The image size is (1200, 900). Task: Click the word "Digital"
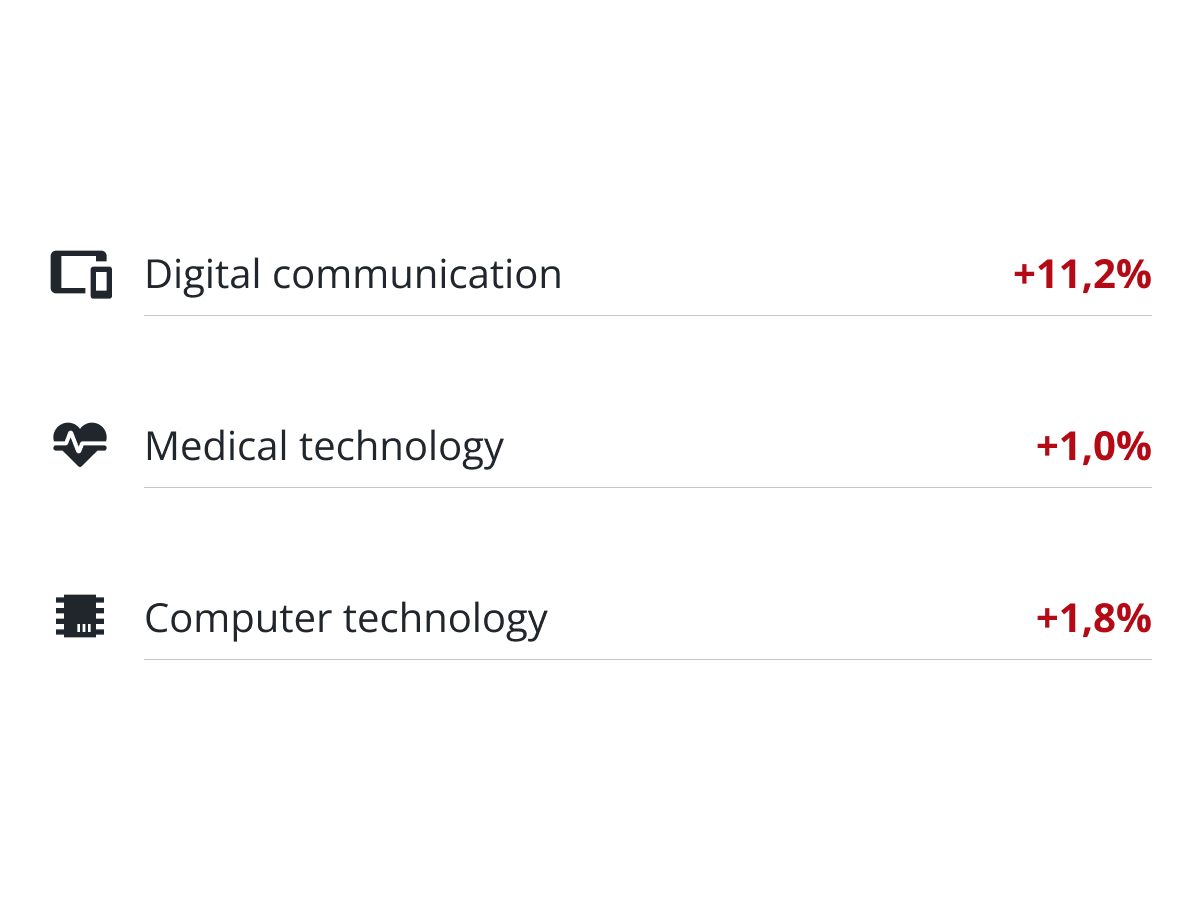point(203,274)
